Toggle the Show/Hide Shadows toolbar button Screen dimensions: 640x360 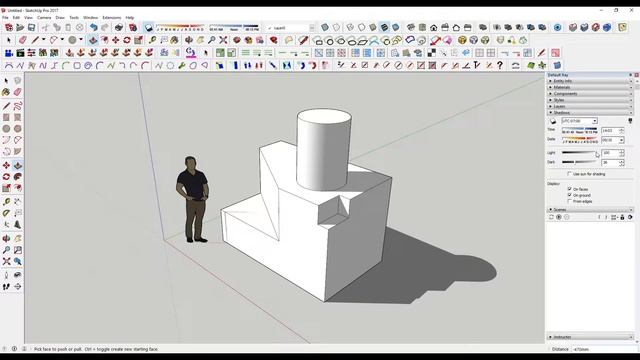click(149, 27)
